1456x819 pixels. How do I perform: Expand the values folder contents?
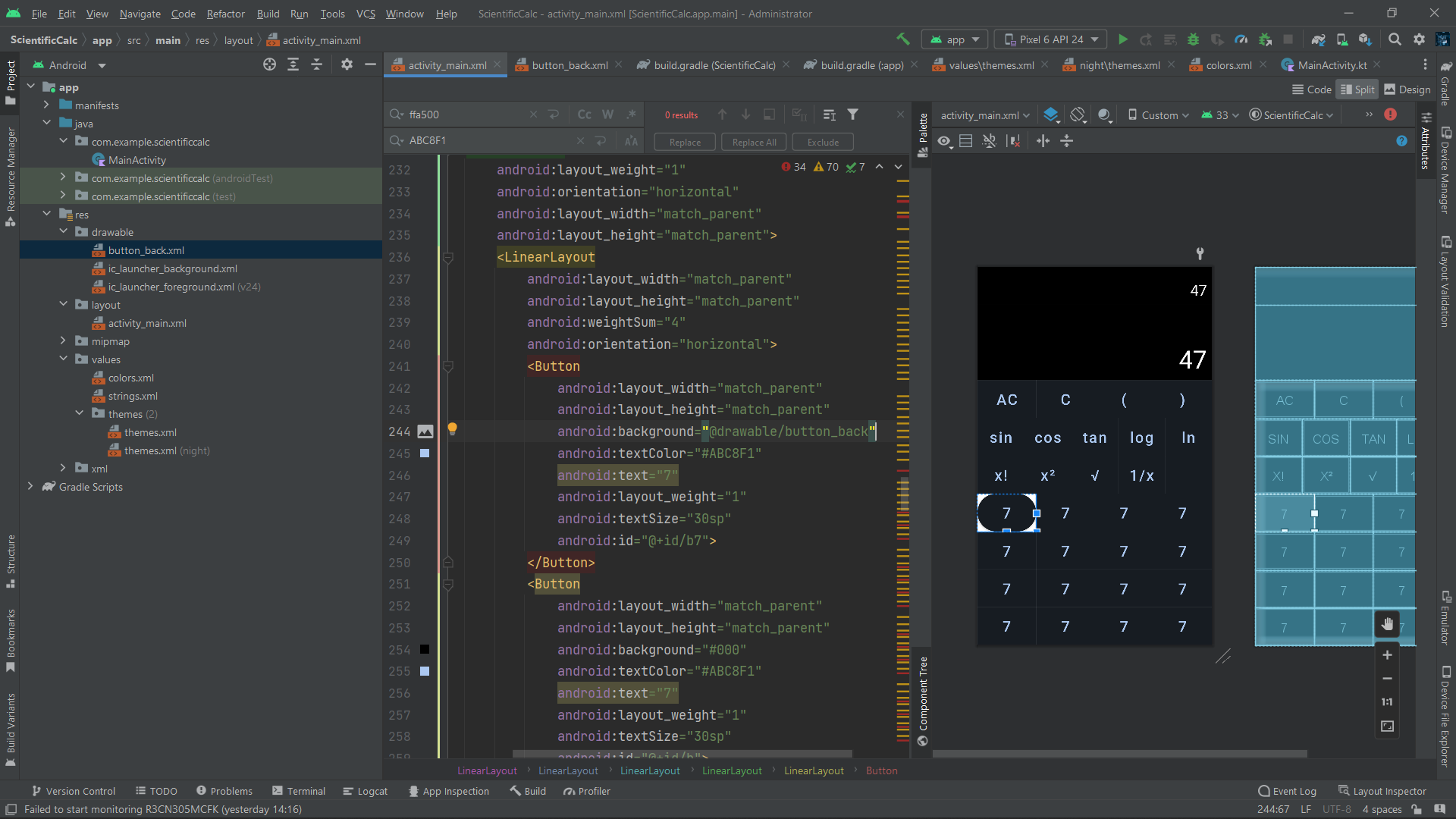(x=64, y=359)
